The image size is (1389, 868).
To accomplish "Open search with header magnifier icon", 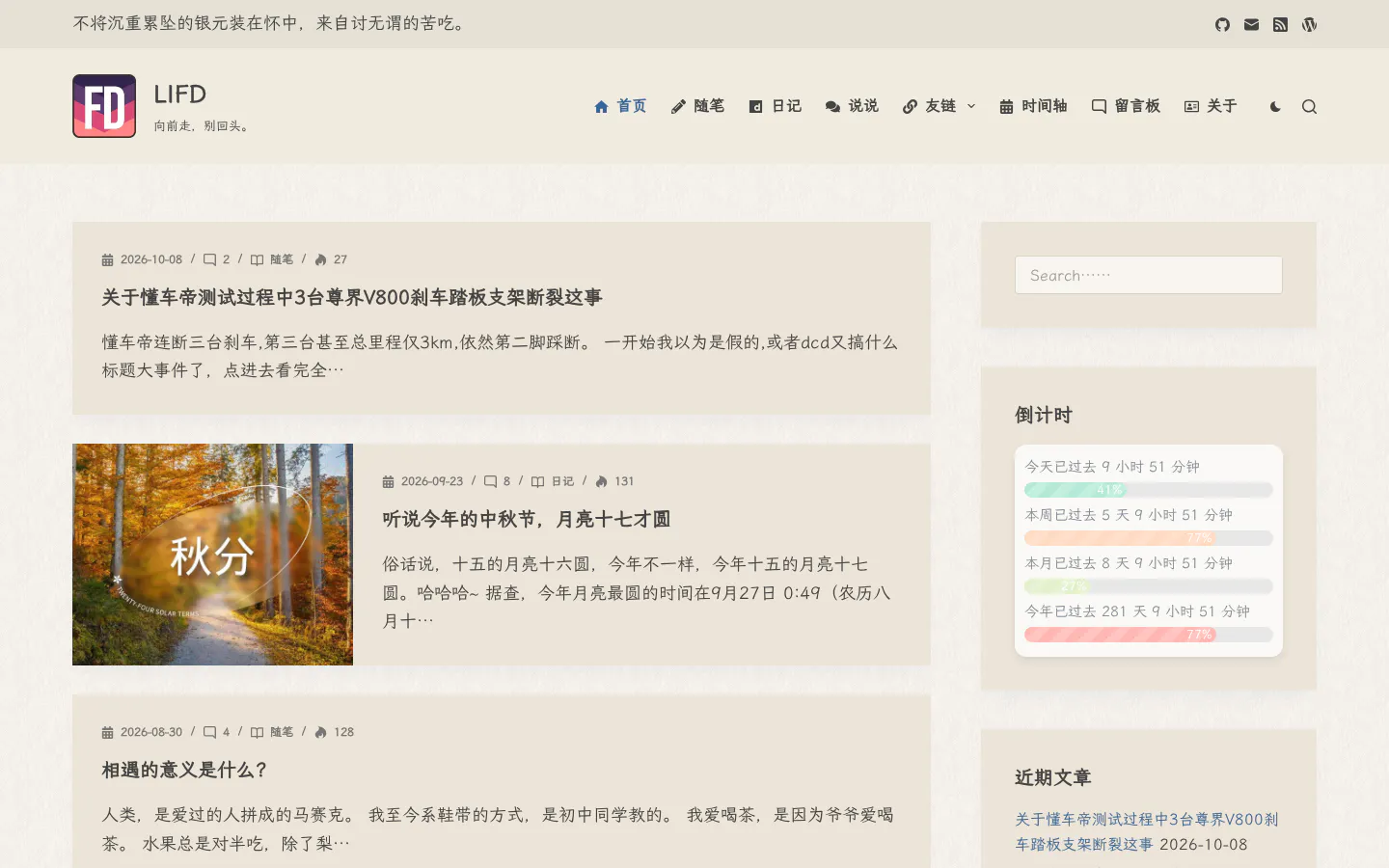I will point(1309,106).
